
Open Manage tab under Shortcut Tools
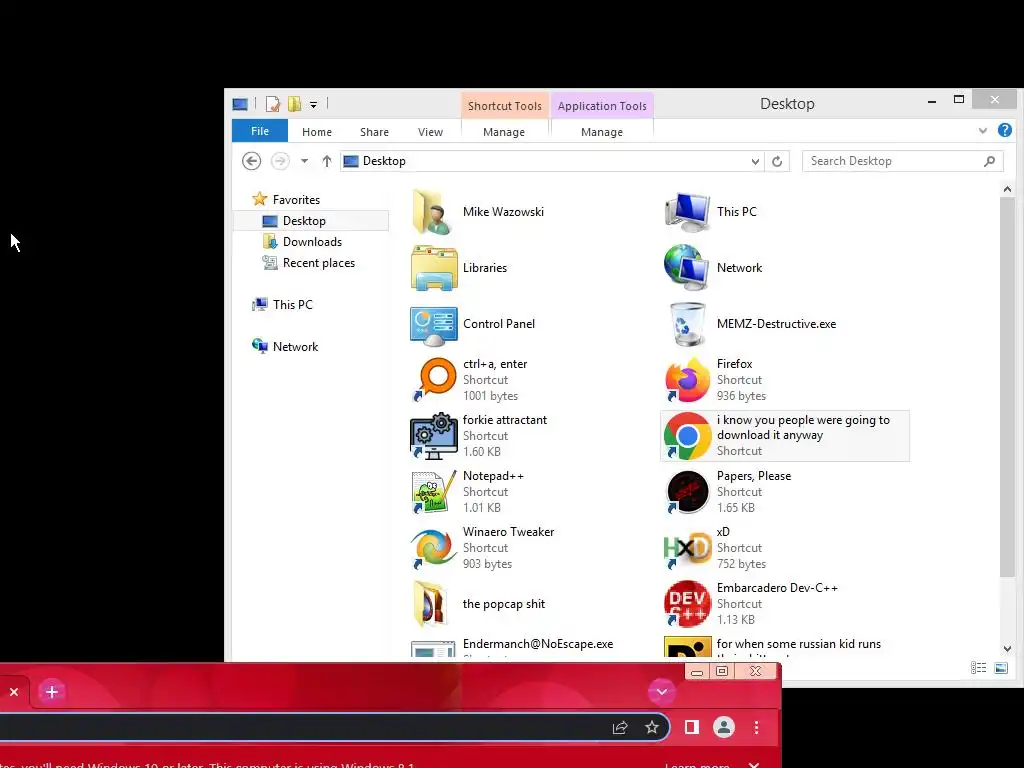pos(504,132)
